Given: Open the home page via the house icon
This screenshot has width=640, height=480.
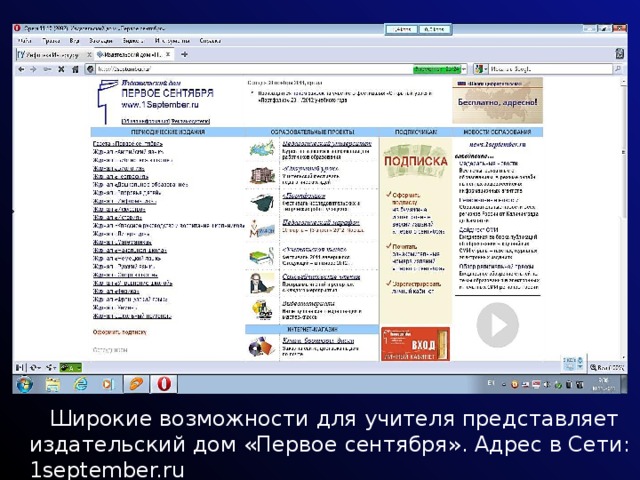Looking at the screenshot, I should click(x=75, y=69).
